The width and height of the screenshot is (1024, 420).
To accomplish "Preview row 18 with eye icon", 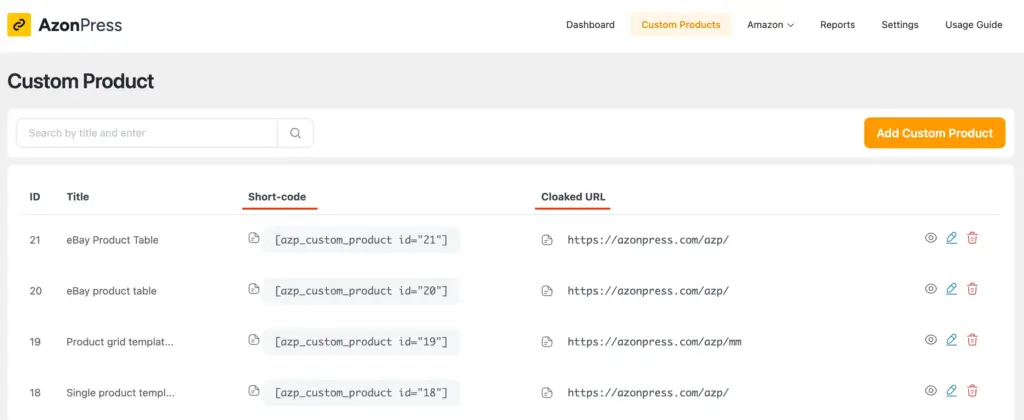I will pos(931,391).
